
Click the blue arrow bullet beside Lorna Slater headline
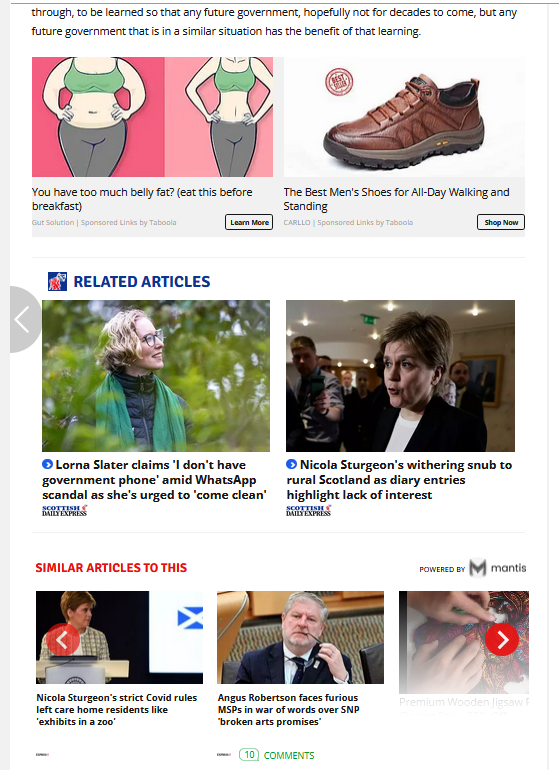[47, 464]
